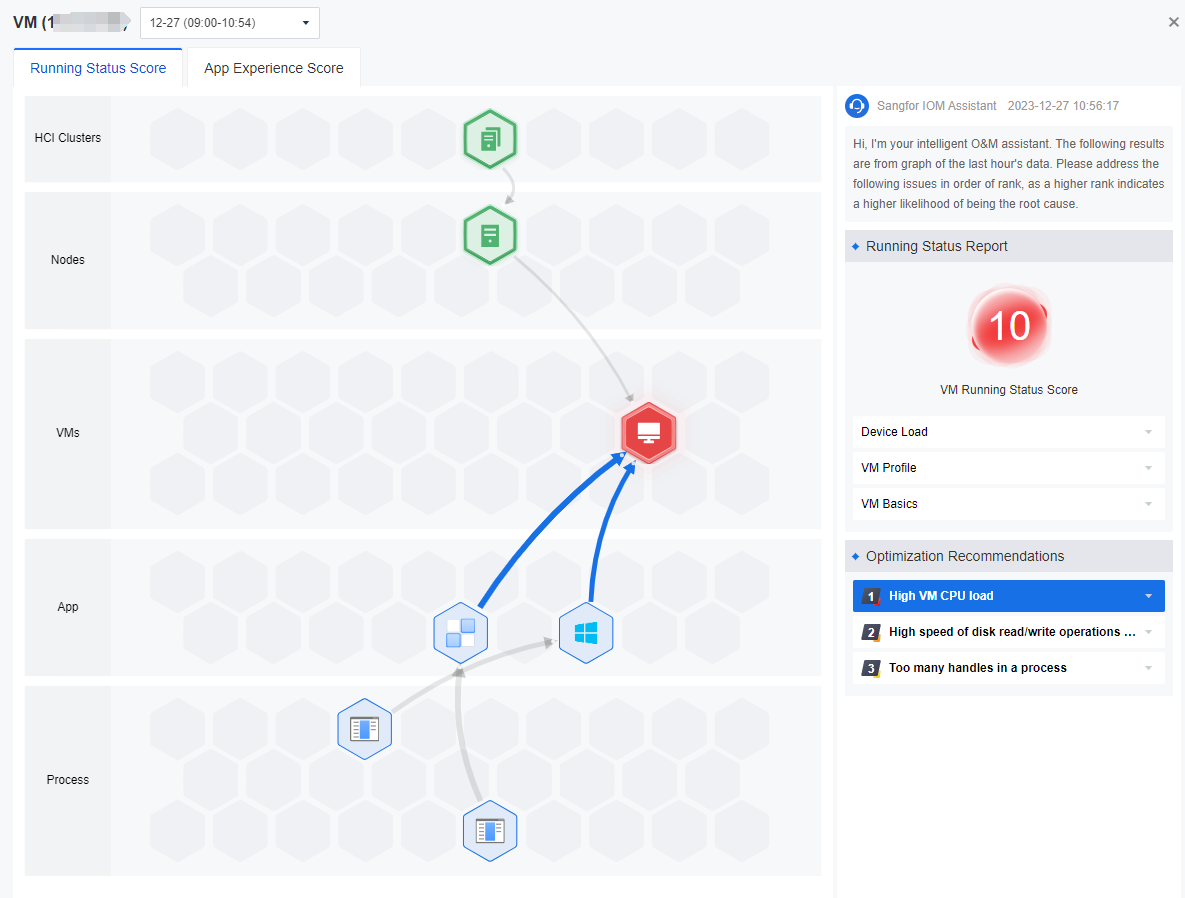Click the red score 10 indicator
Screen dimensions: 1185x898
click(x=1008, y=326)
